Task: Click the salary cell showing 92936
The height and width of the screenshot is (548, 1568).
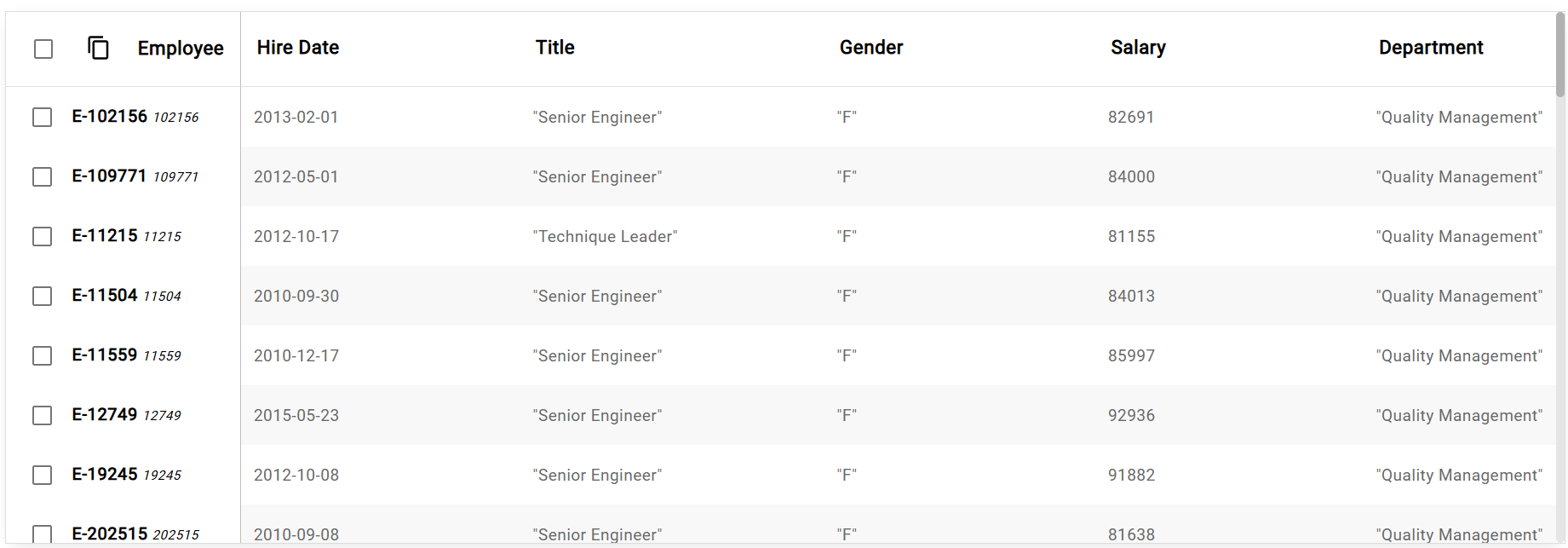Action: (x=1131, y=415)
